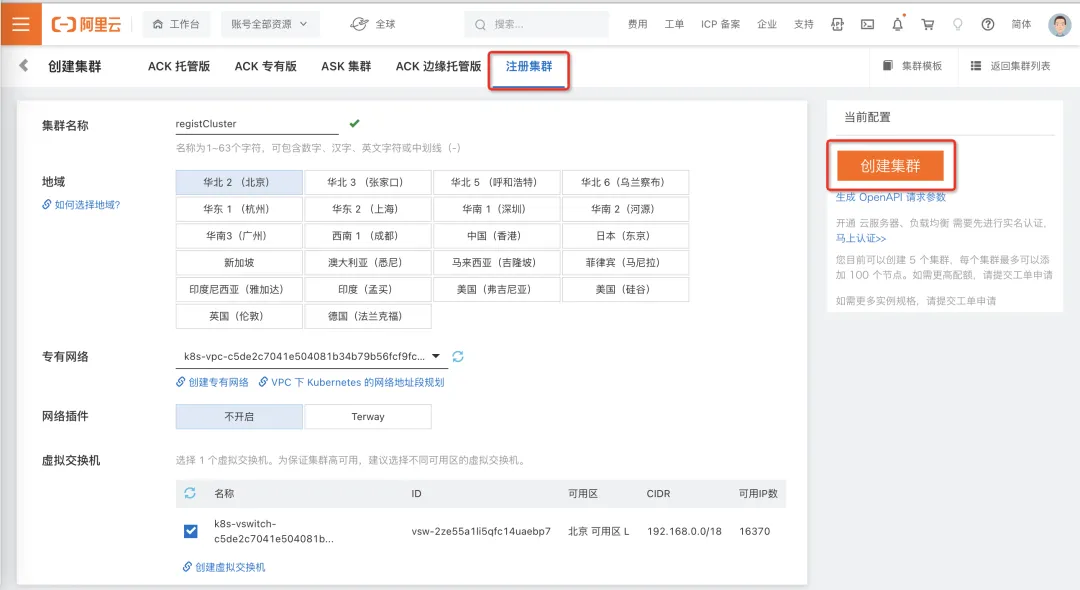Switch to the ASK 集群 tab

(346, 66)
